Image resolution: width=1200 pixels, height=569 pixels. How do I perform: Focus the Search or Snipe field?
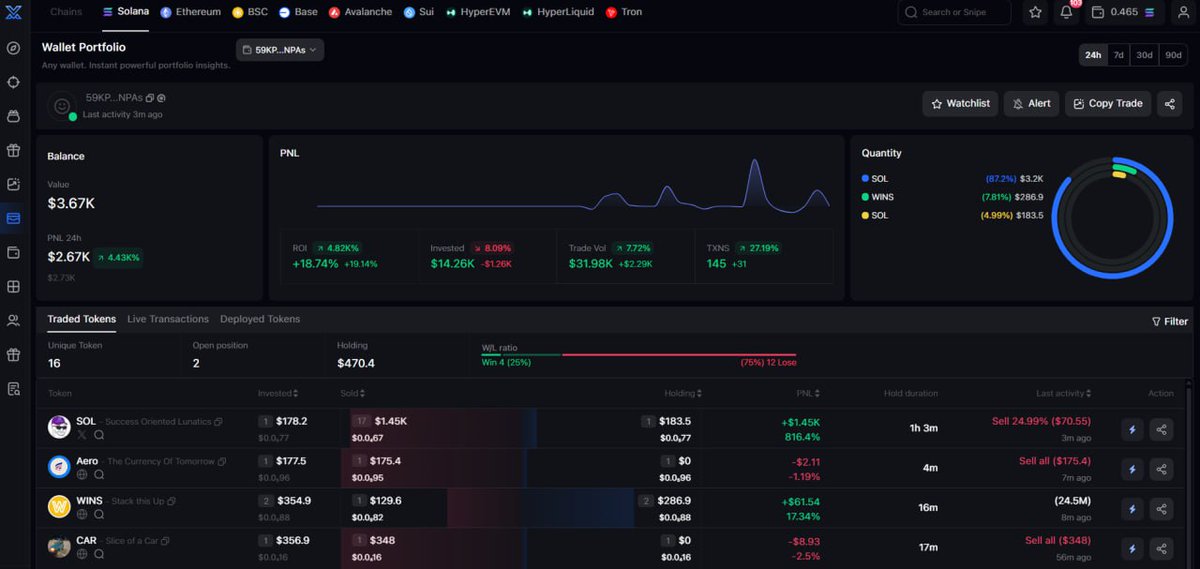pos(954,12)
